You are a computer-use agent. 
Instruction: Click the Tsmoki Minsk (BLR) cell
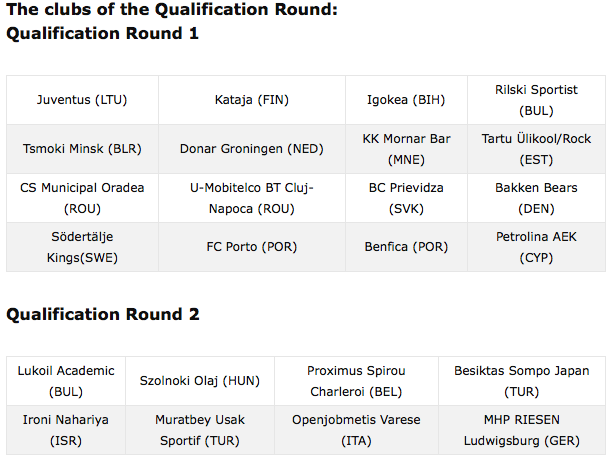coord(82,149)
